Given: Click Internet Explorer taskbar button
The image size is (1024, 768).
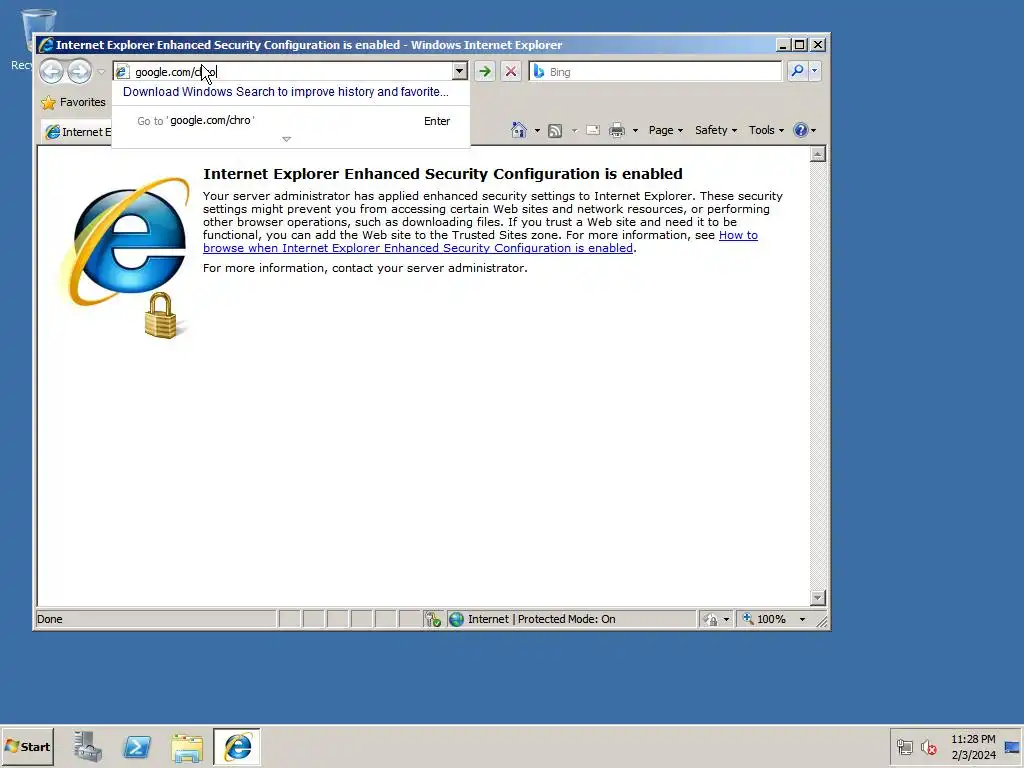Looking at the screenshot, I should (237, 747).
